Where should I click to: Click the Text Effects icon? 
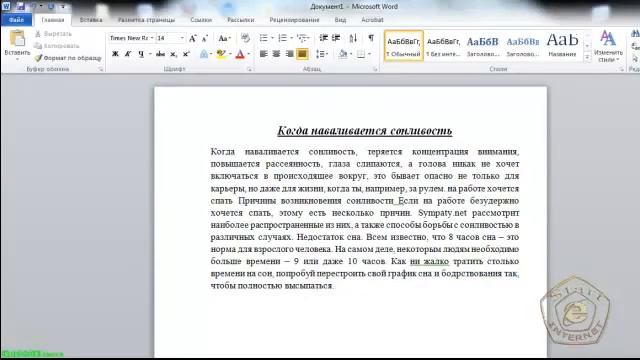(204, 54)
